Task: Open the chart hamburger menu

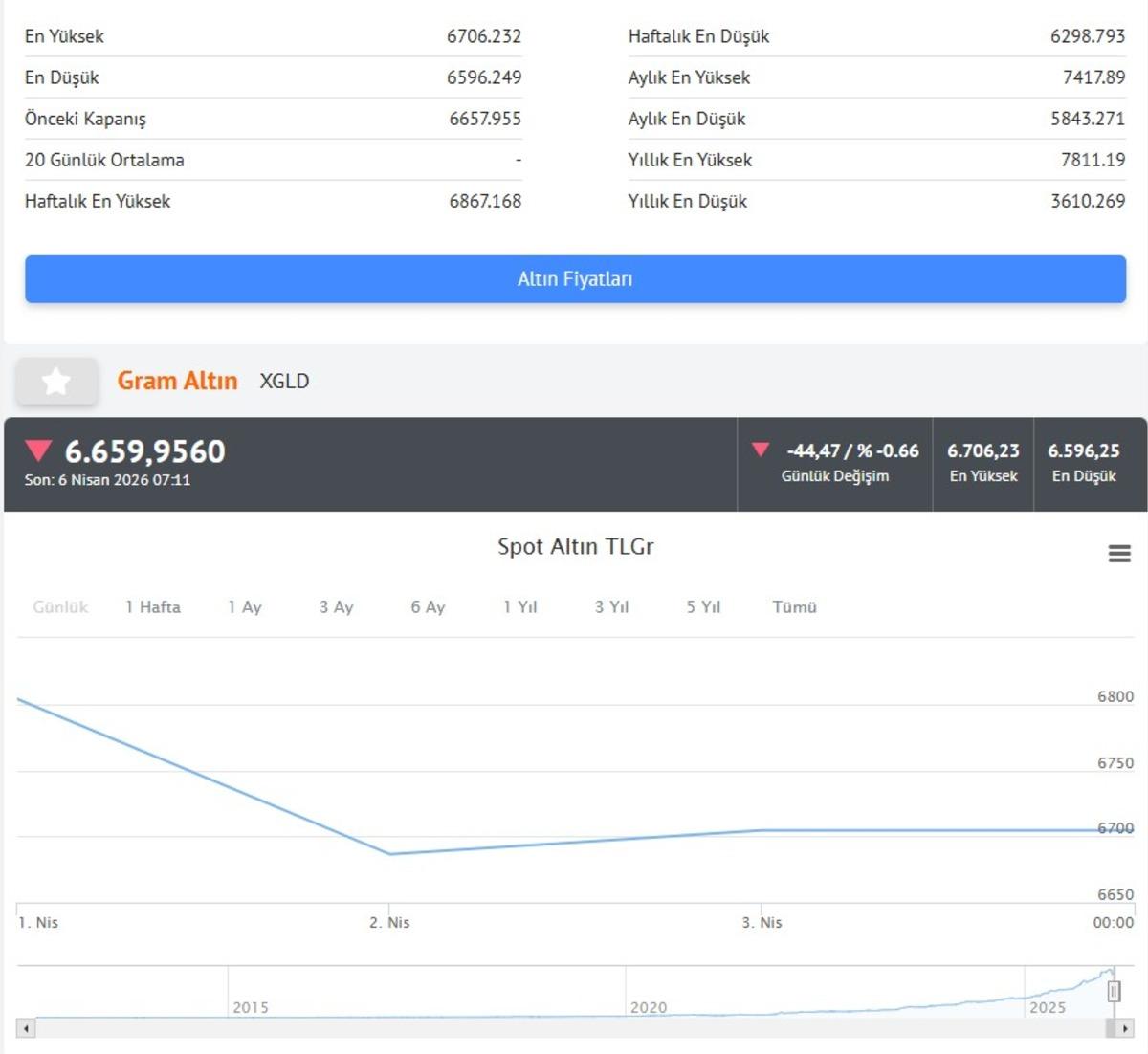Action: 1119,554
